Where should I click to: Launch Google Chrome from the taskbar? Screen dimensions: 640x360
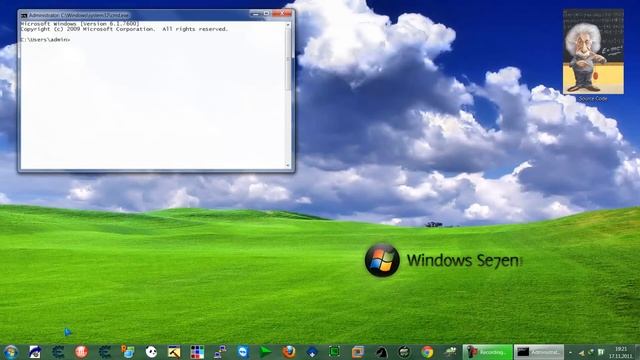(x=427, y=352)
